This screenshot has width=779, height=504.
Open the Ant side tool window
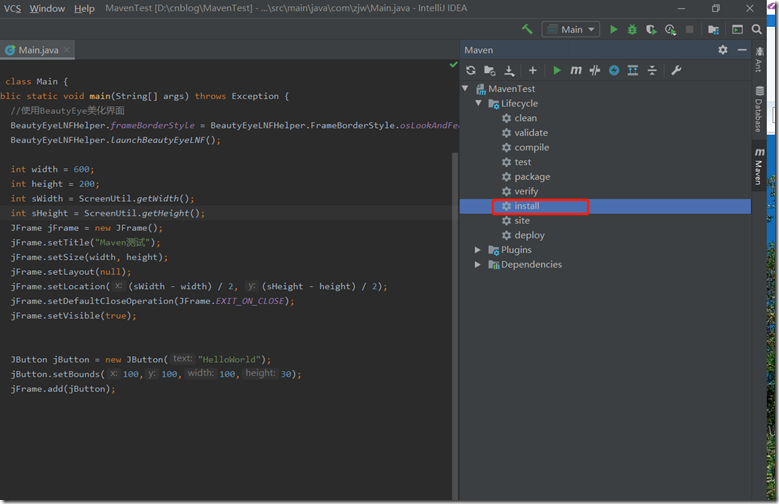pyautogui.click(x=759, y=59)
